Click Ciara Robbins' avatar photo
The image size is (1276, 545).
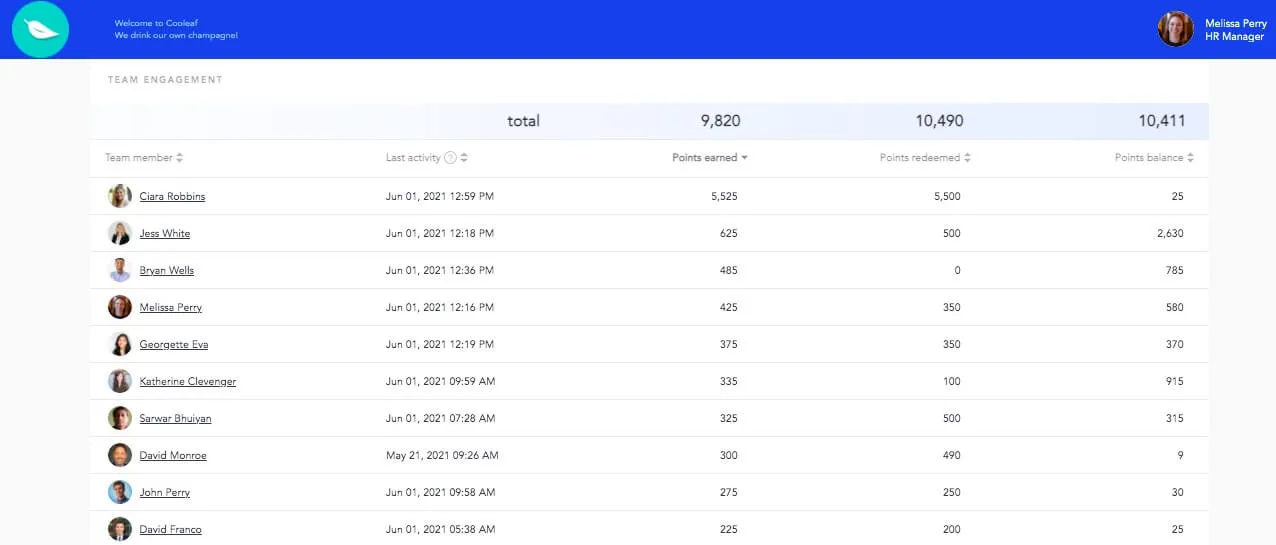(120, 196)
